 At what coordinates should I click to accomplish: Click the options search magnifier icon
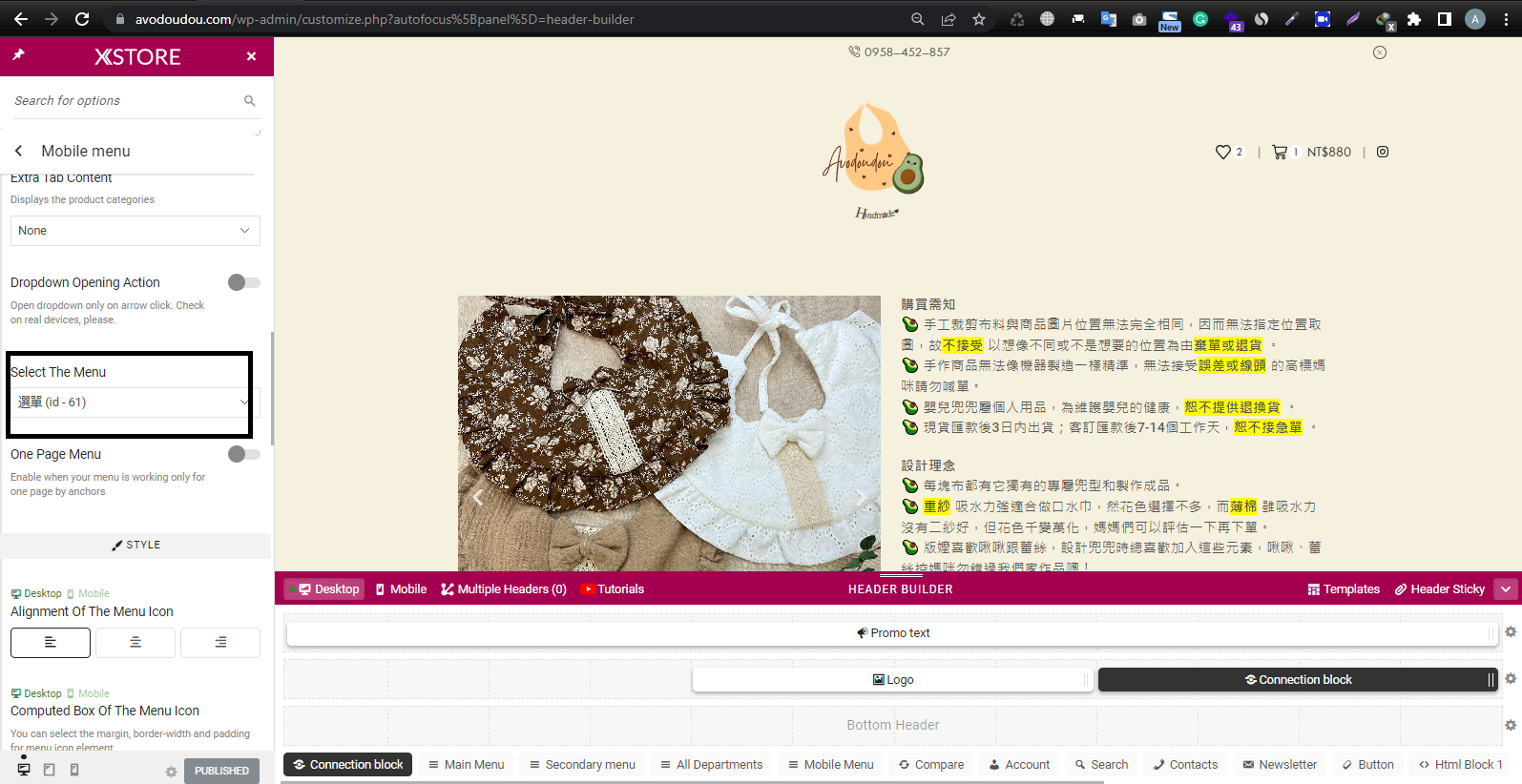coord(249,100)
